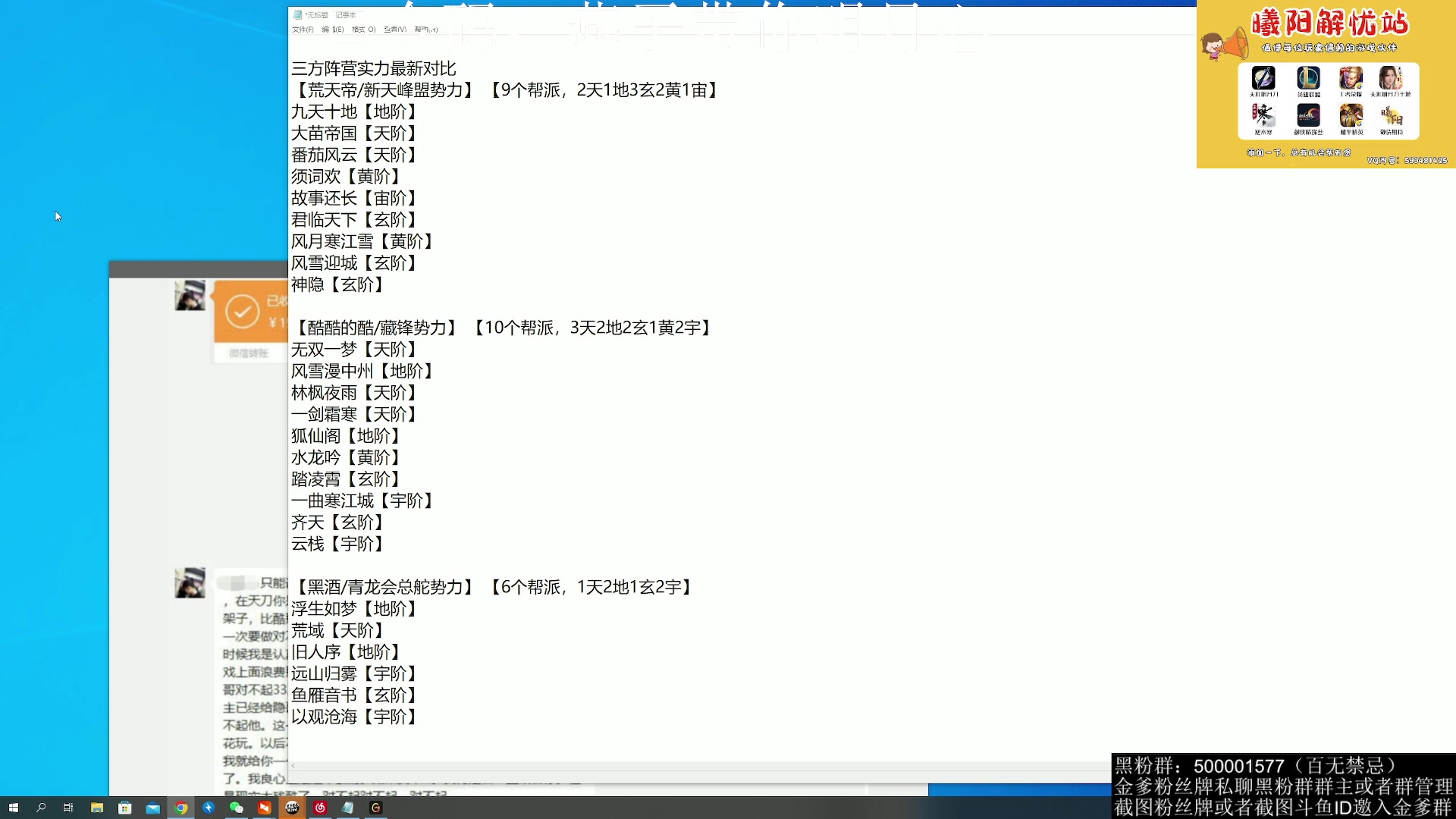Switch to Google Chrome in the taskbar

(180, 808)
